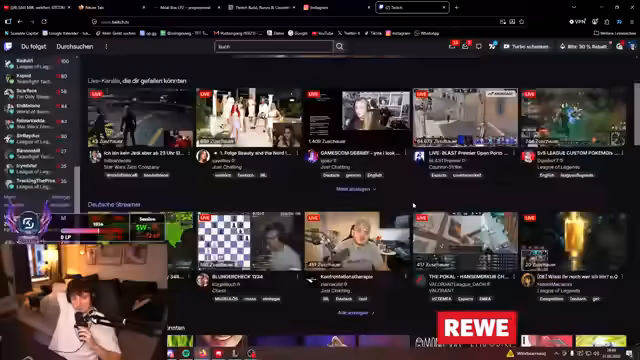
Task: Toggle the browser VPN button
Action: [x=577, y=22]
